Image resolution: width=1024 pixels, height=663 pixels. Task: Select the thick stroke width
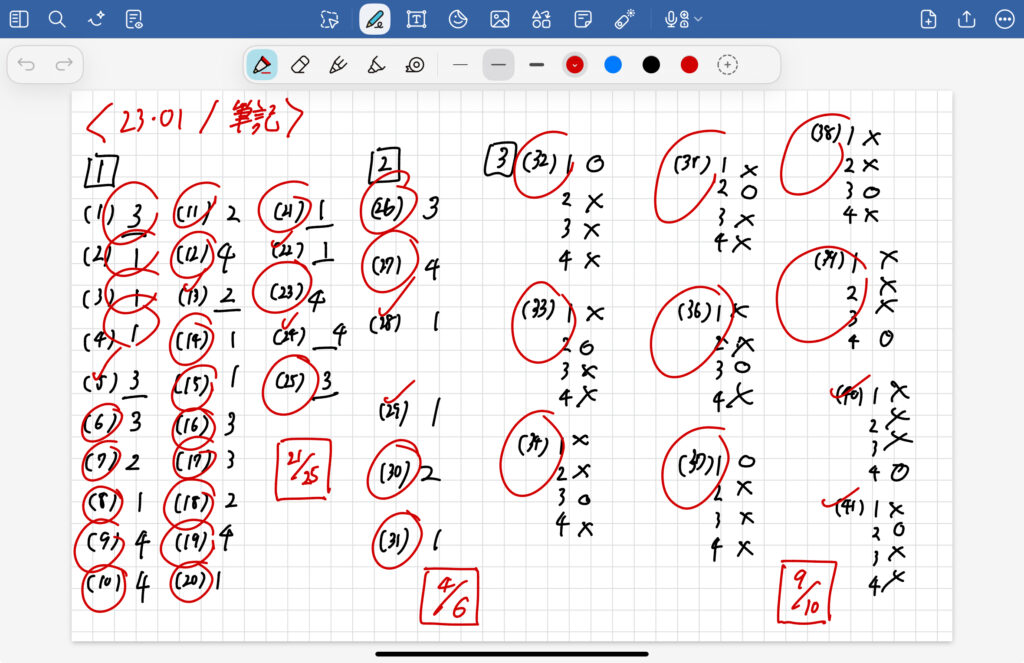[537, 65]
